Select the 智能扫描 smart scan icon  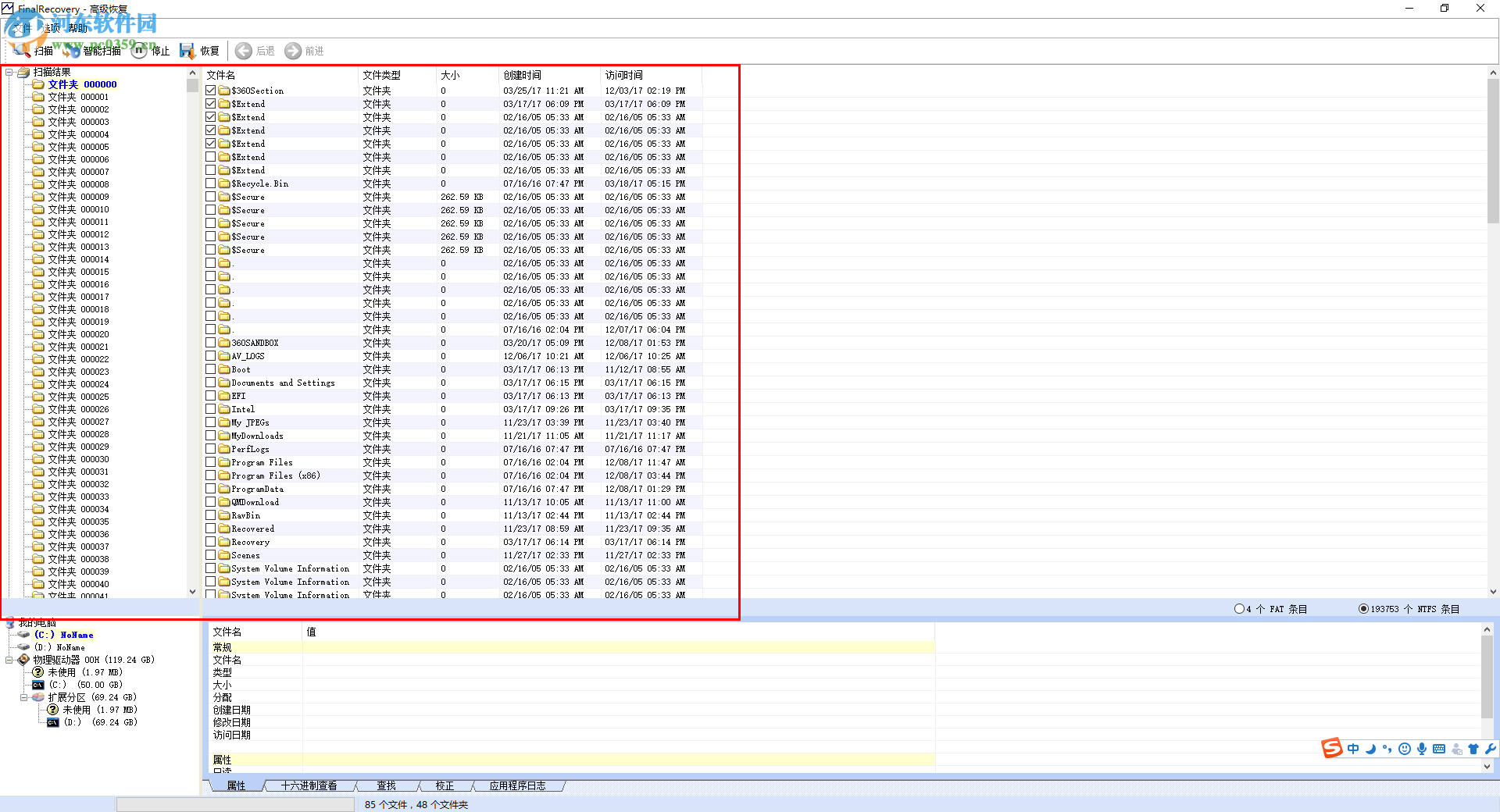coord(72,50)
